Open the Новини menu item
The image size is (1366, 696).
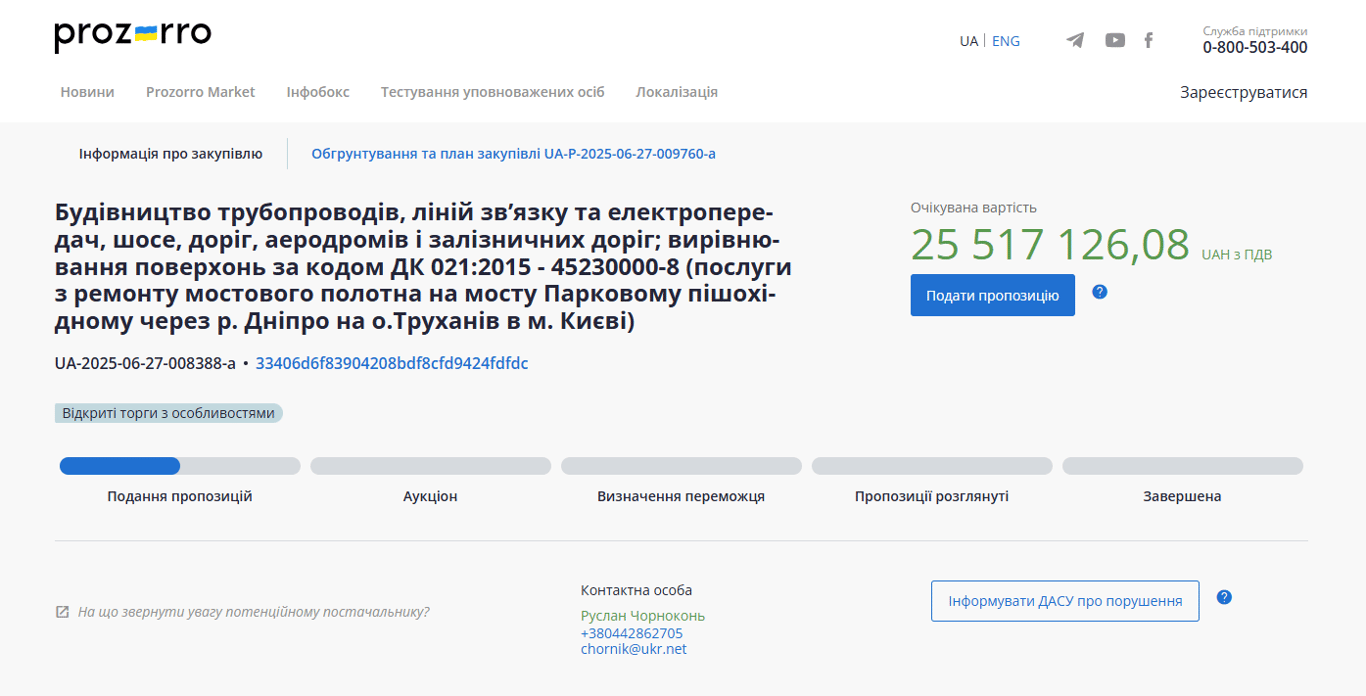[87, 92]
